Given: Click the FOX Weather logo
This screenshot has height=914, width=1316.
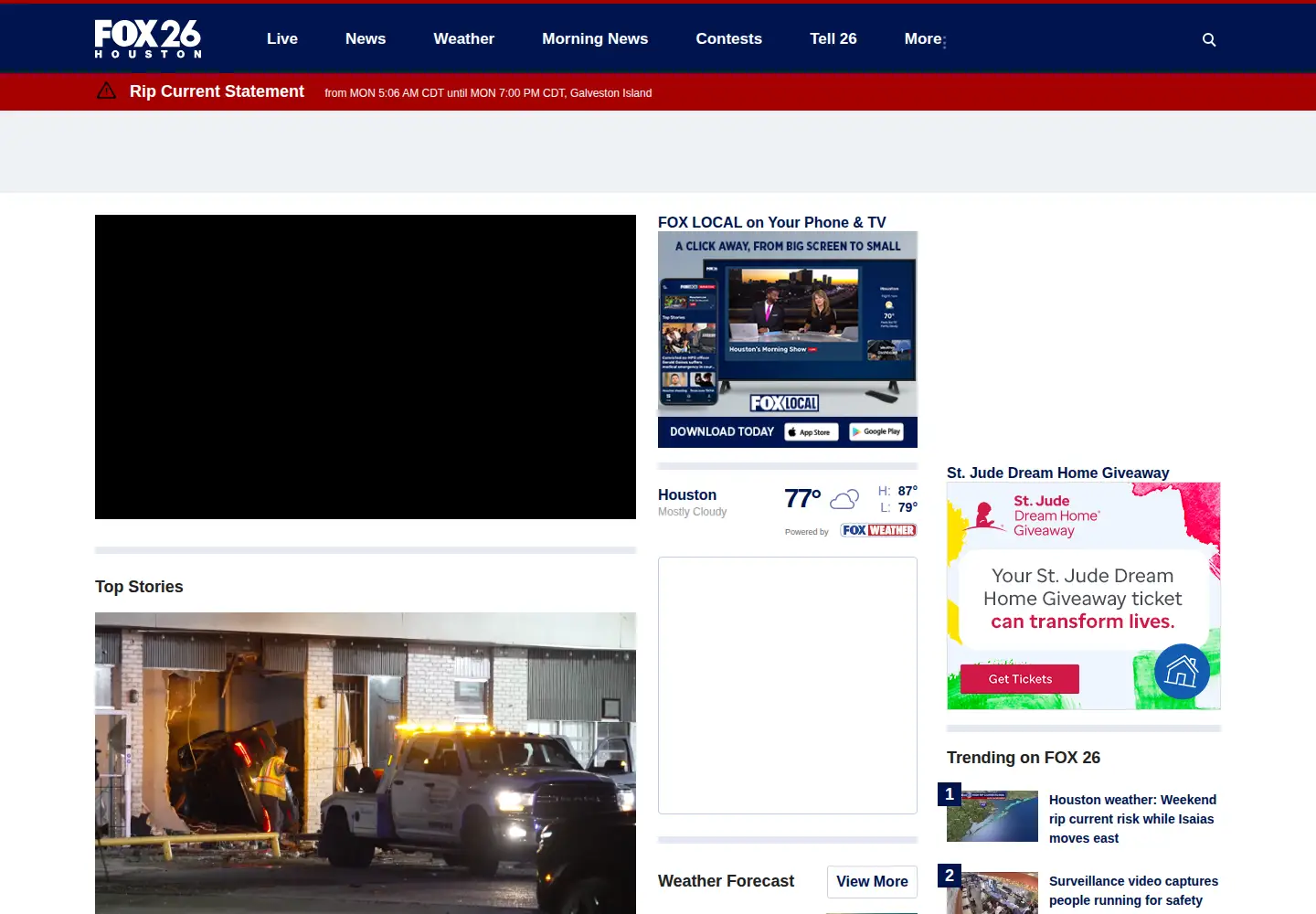Looking at the screenshot, I should click(878, 530).
